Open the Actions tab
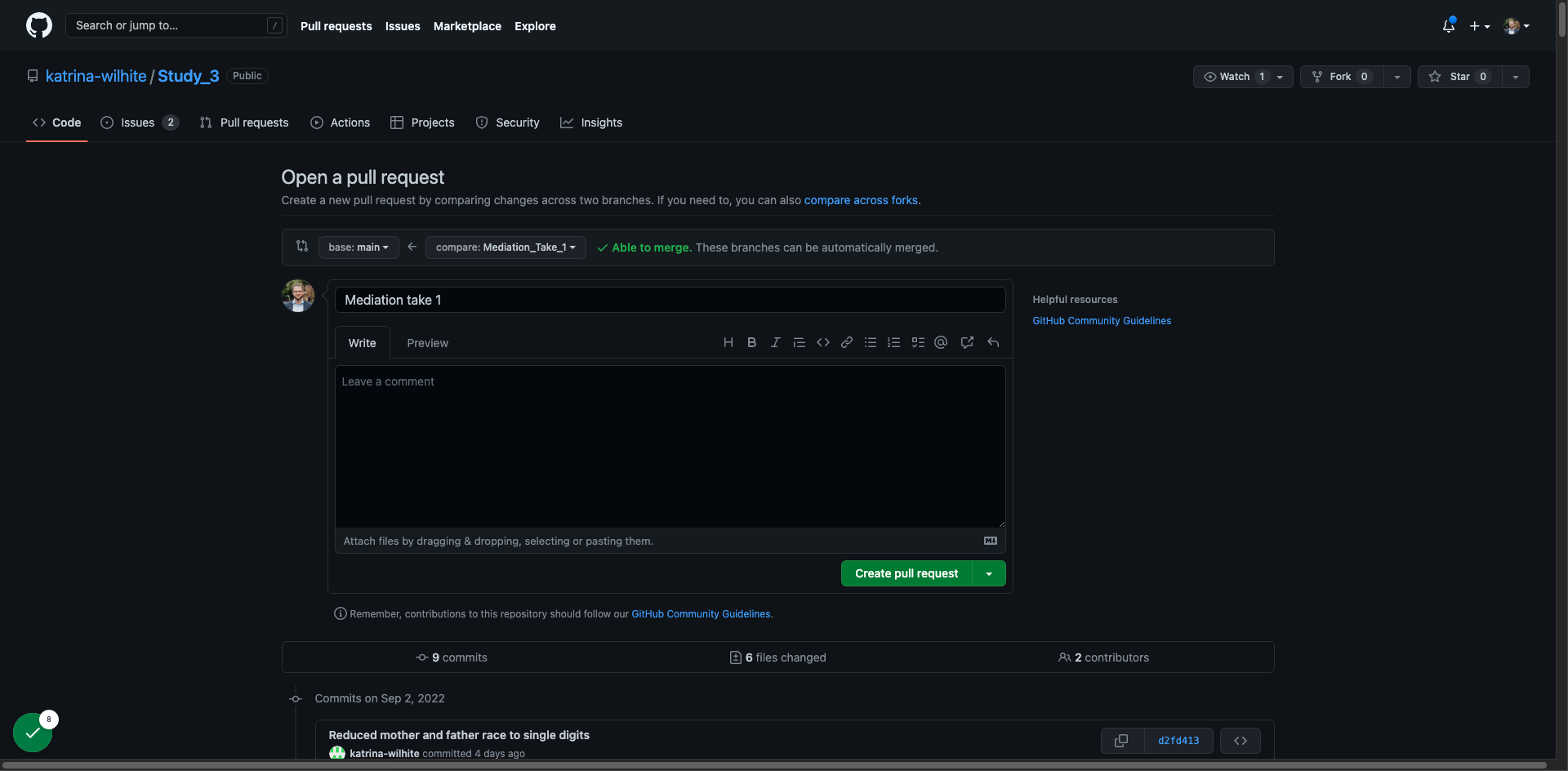1568x771 pixels. point(341,123)
